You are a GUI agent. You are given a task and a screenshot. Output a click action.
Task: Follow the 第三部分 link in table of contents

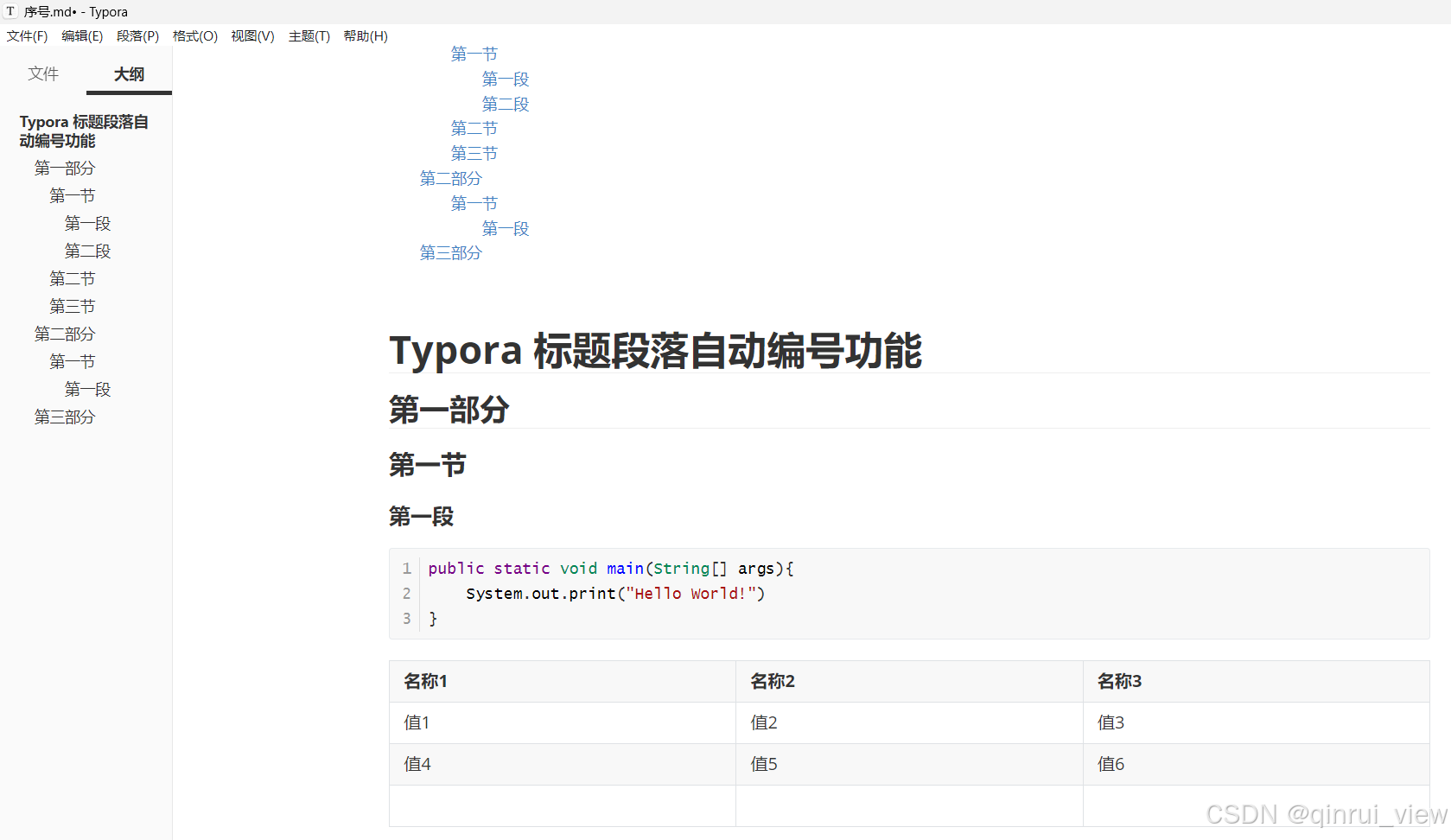[x=451, y=253]
